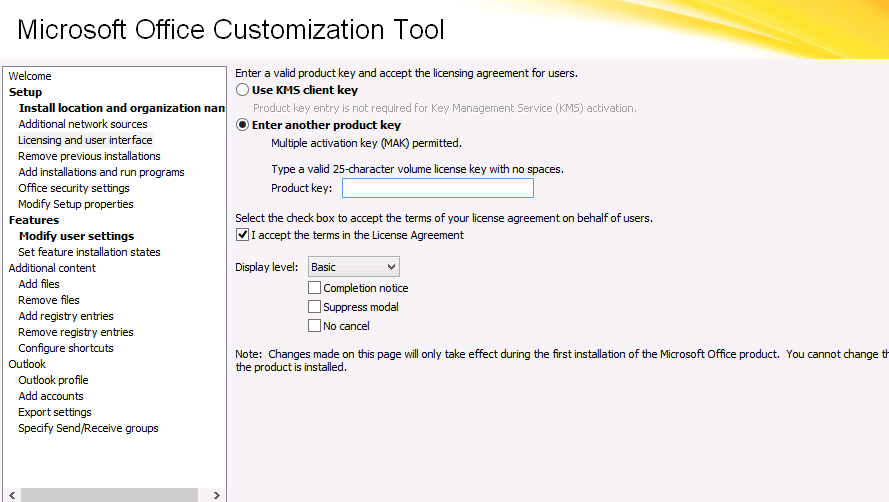This screenshot has height=502, width=889.
Task: Open Specify Send/Receive groups page
Action: 88,428
